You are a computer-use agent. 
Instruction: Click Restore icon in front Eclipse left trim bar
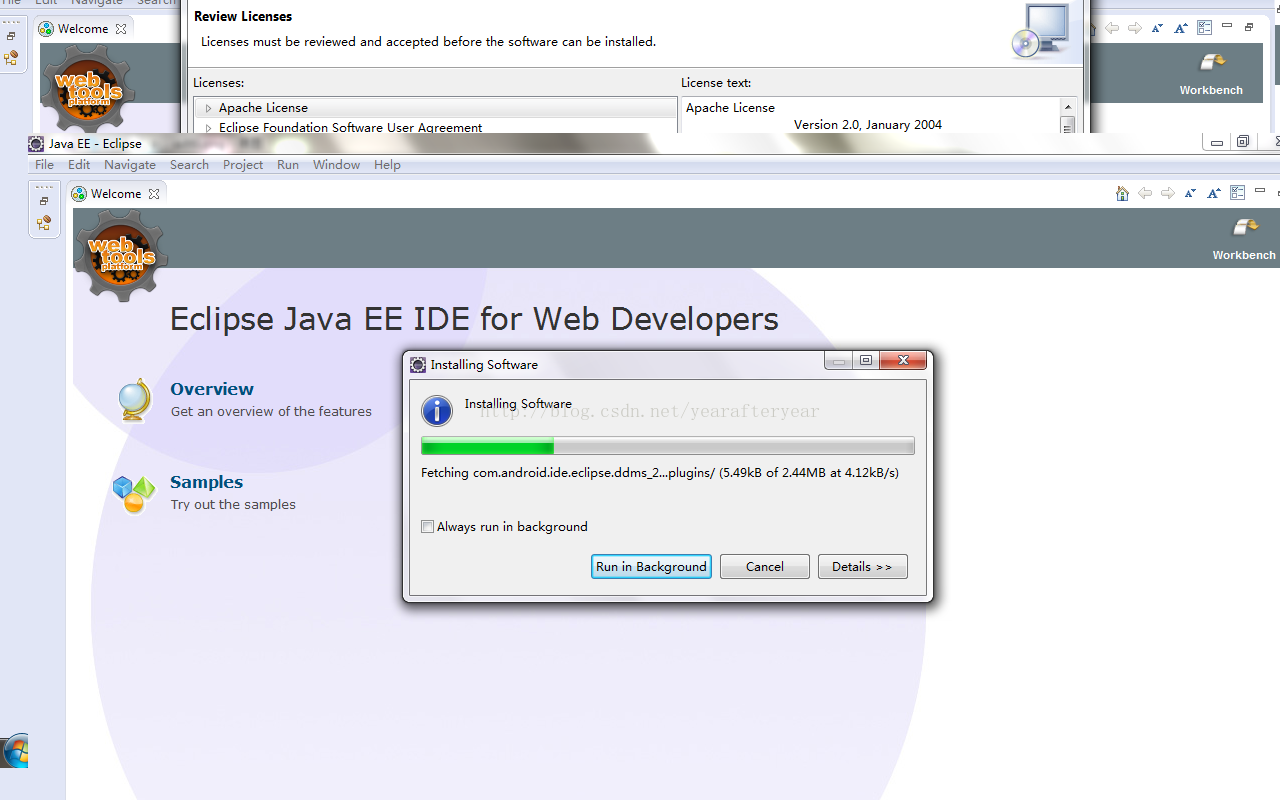[x=44, y=201]
